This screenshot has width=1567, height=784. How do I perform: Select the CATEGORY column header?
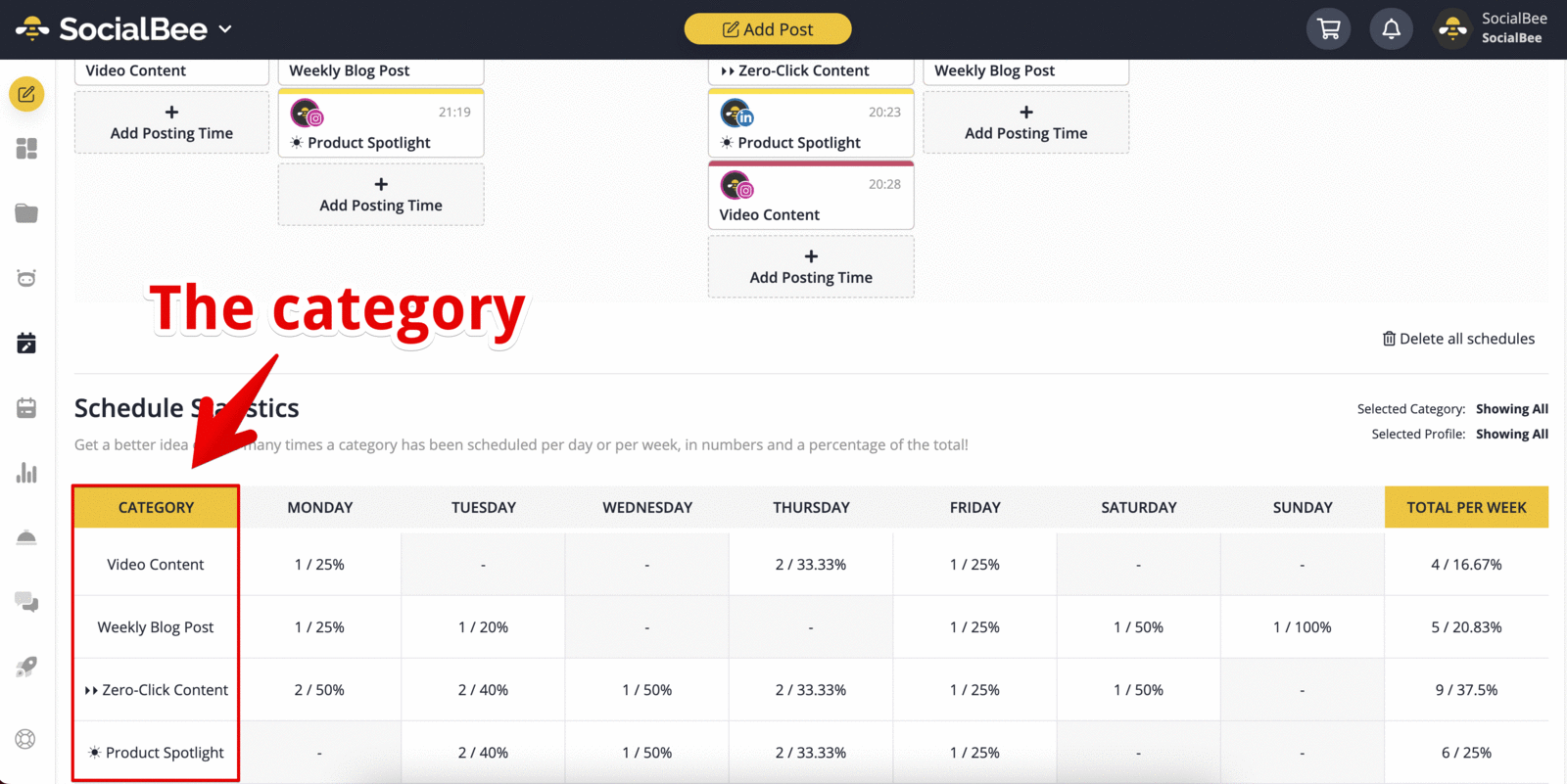coord(156,507)
